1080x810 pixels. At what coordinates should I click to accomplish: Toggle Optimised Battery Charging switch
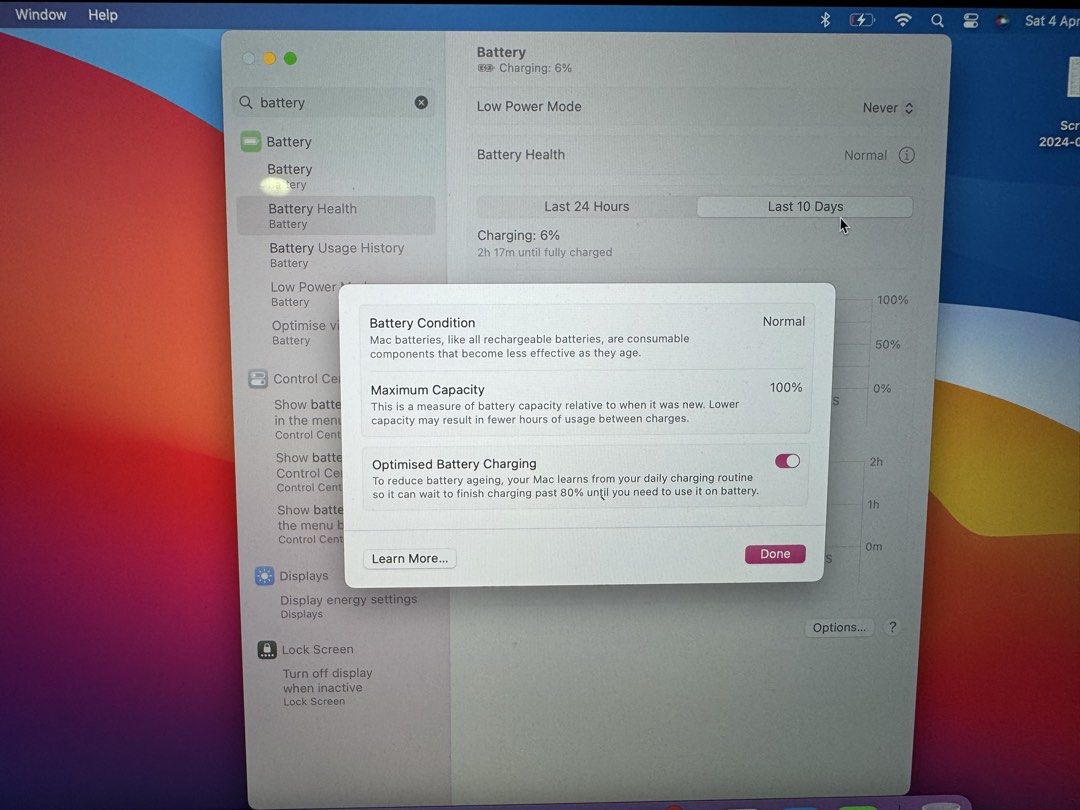(787, 461)
